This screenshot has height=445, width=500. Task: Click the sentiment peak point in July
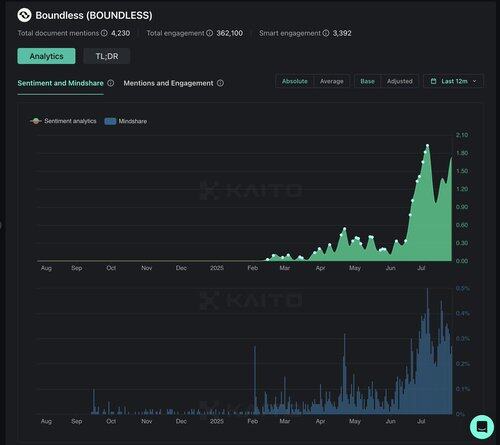coord(428,145)
